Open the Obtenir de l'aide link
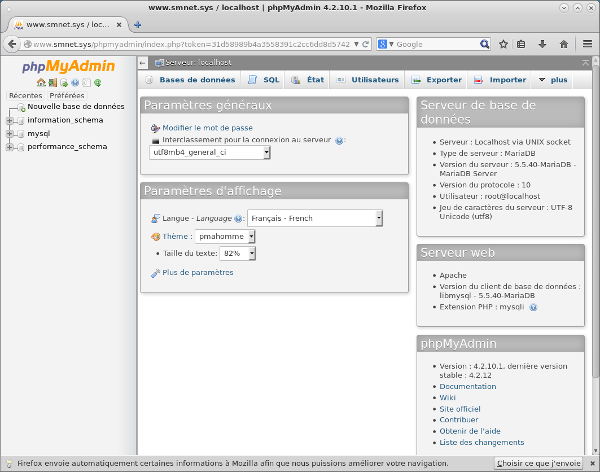Viewport: 600px width, 472px height. tap(470, 431)
